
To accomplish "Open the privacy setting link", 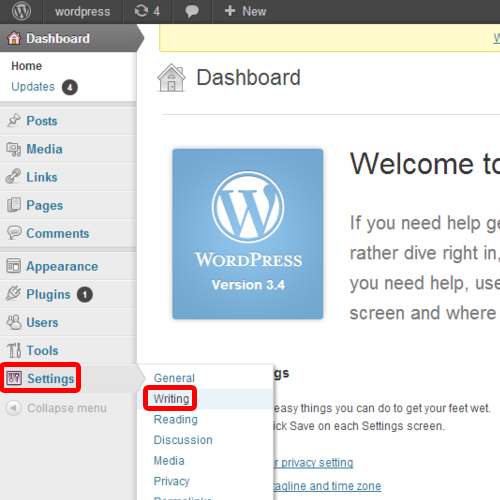I will (313, 463).
